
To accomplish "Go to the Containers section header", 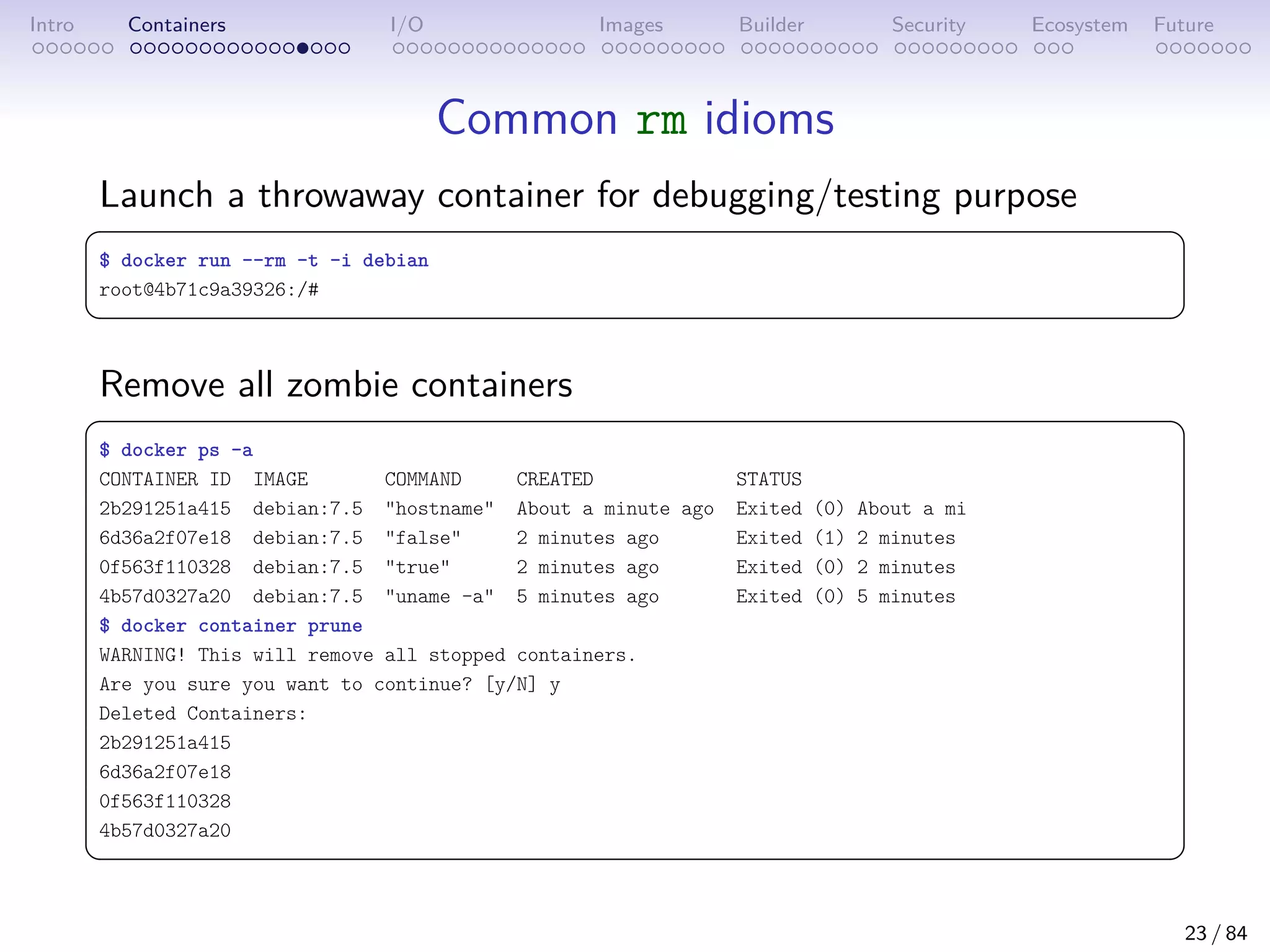I will tap(177, 25).
